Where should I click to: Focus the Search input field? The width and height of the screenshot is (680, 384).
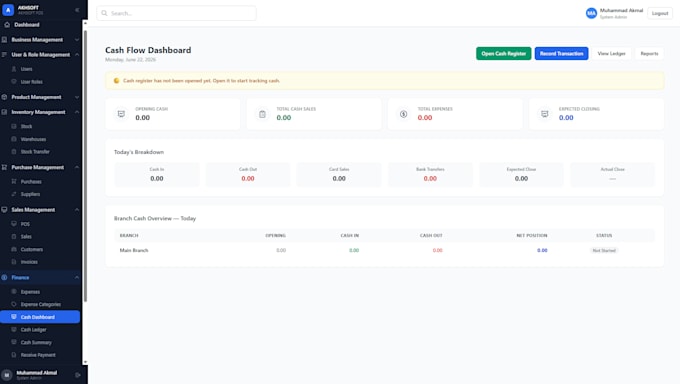177,13
